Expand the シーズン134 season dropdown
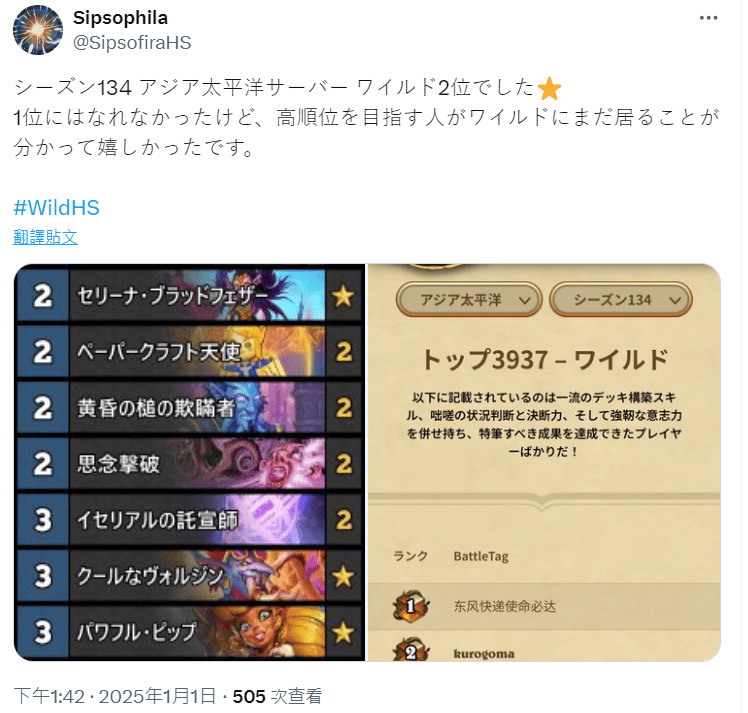 click(x=621, y=300)
